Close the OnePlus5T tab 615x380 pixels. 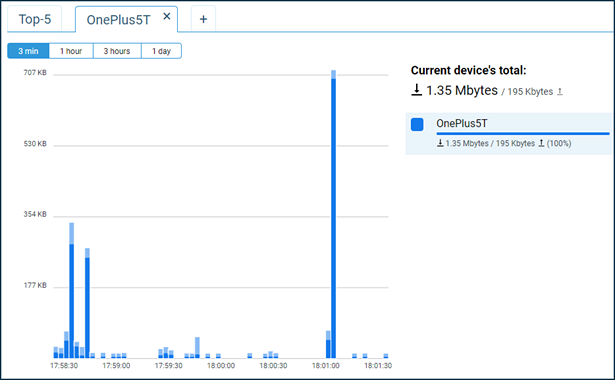[x=167, y=16]
